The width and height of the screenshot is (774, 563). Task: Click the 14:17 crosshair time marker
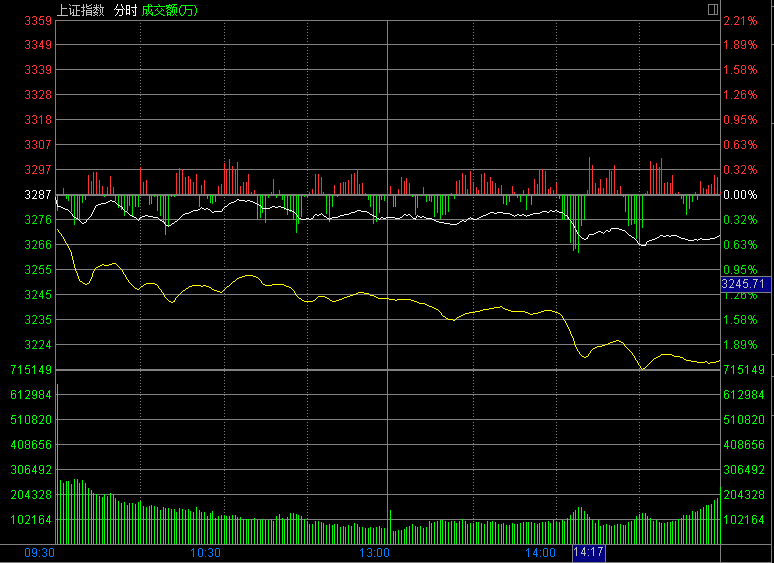588,552
